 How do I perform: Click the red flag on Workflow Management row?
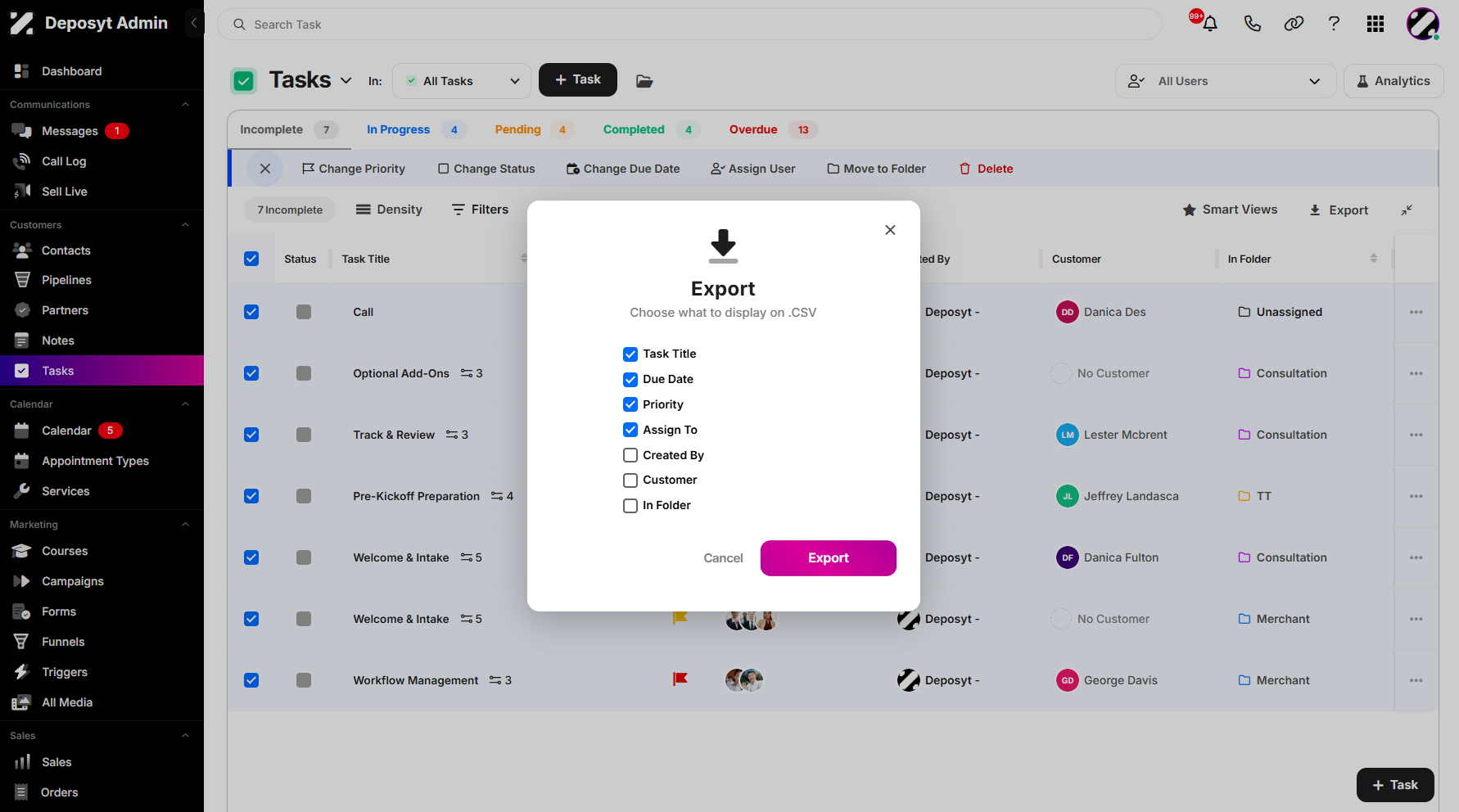tap(680, 679)
